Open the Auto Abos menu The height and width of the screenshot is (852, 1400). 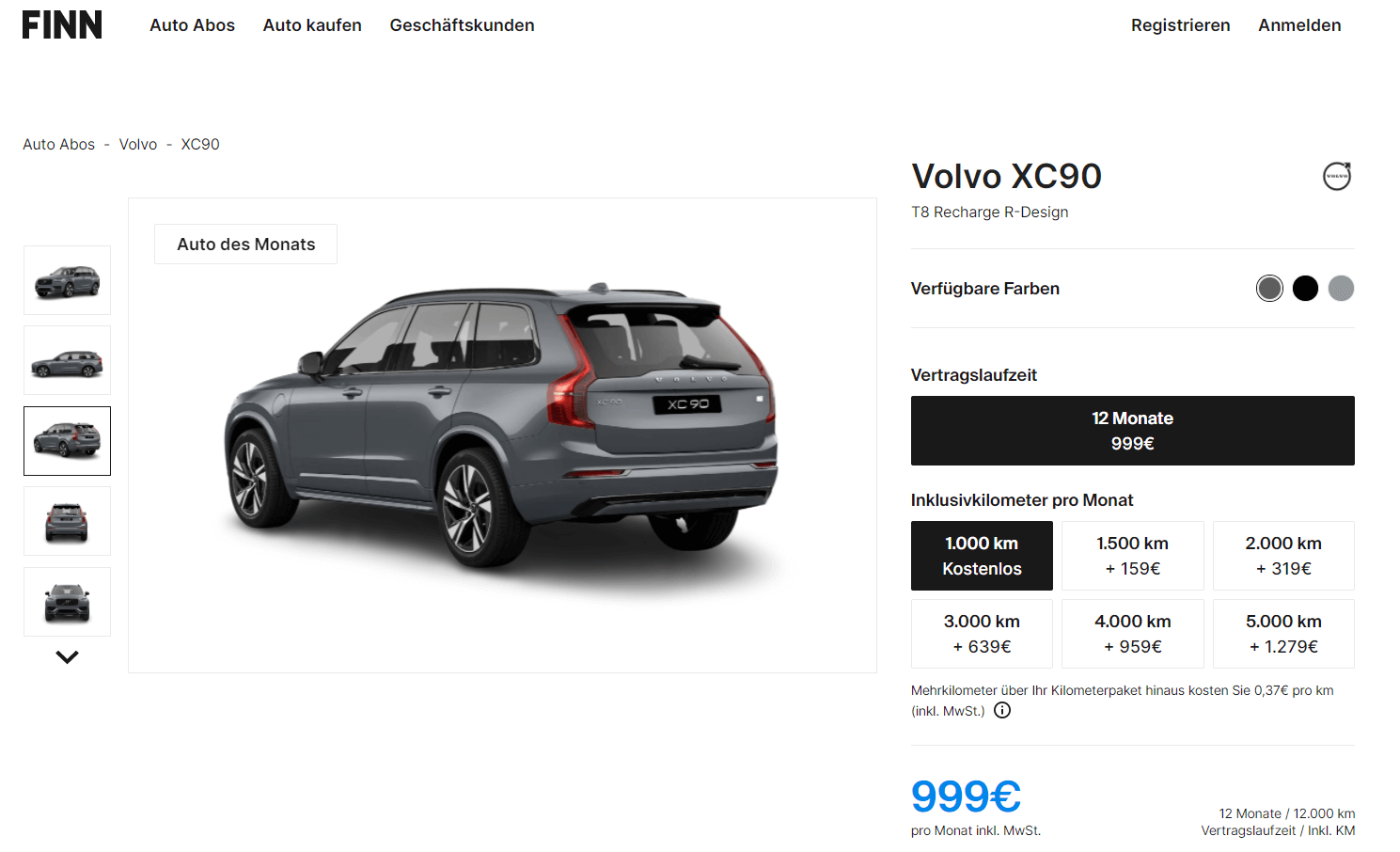point(192,25)
